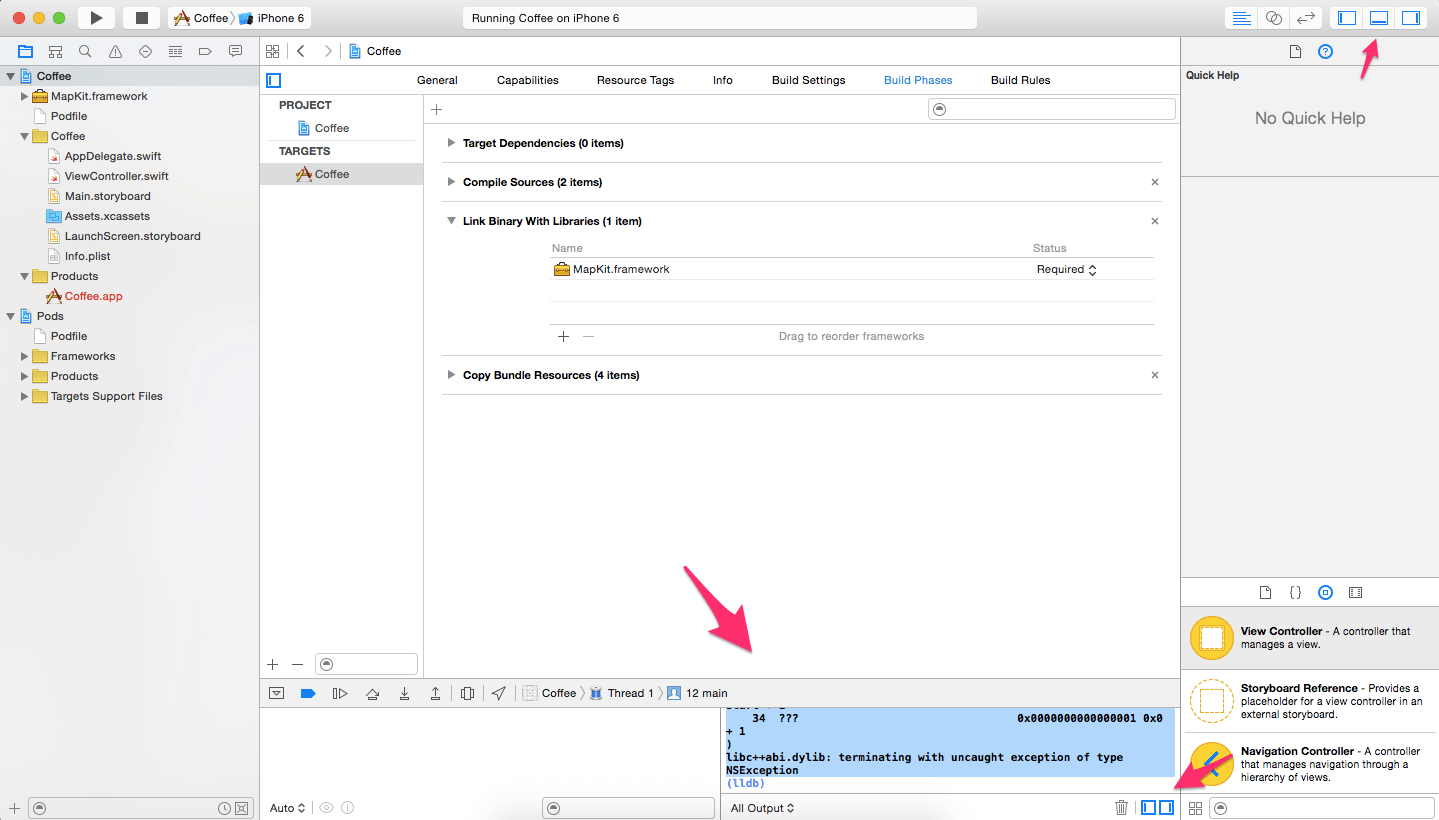Hide the debug area with the toggle

[277, 693]
